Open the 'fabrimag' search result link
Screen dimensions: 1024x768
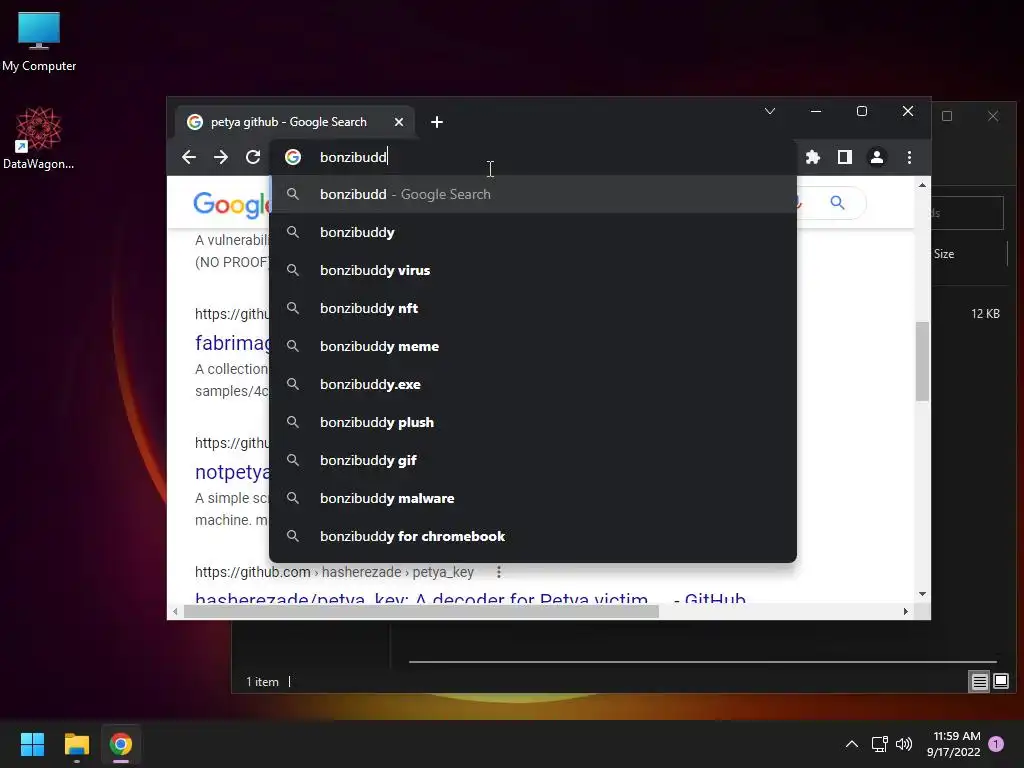pos(232,342)
